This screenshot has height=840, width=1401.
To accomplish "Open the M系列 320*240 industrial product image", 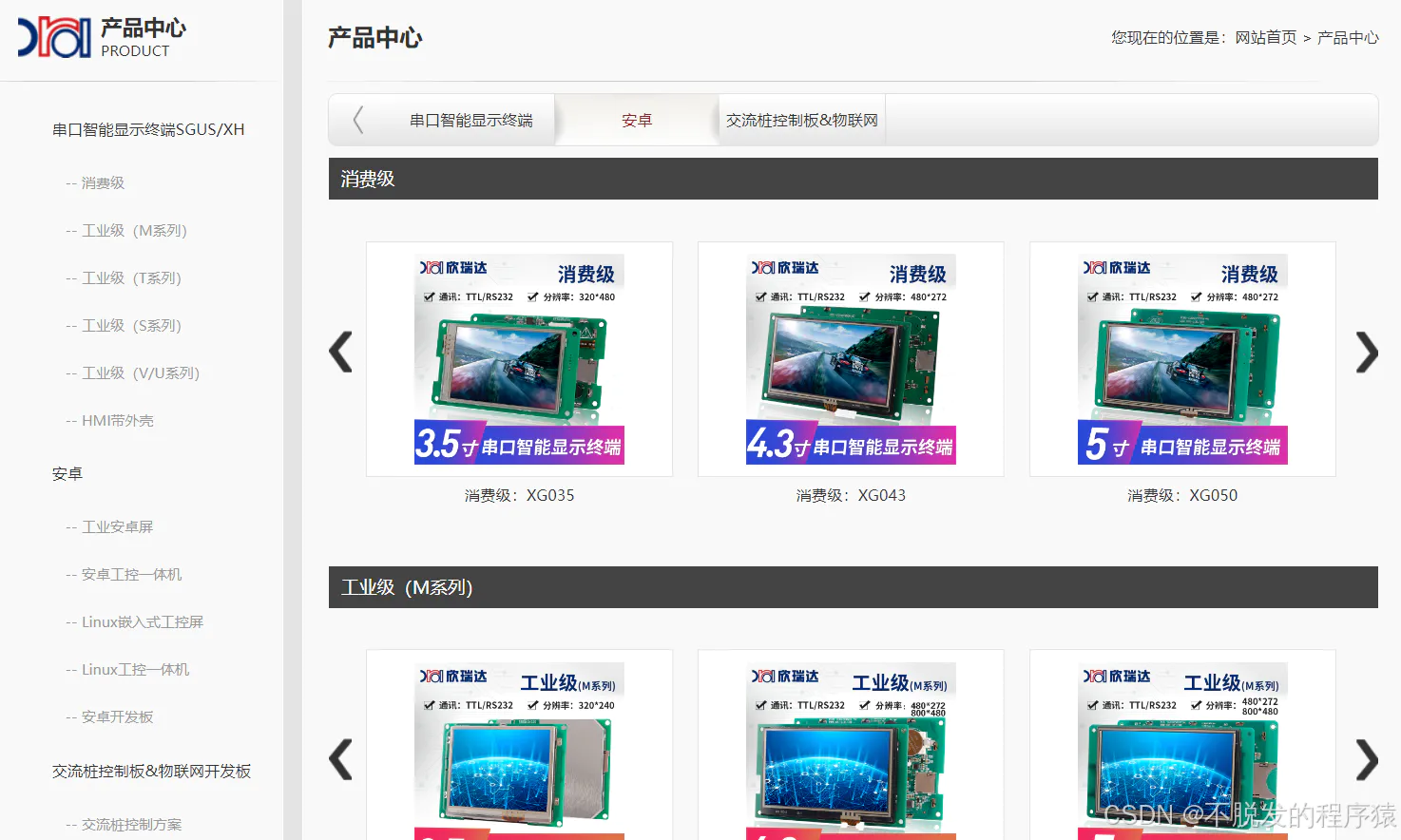I will coord(519,745).
